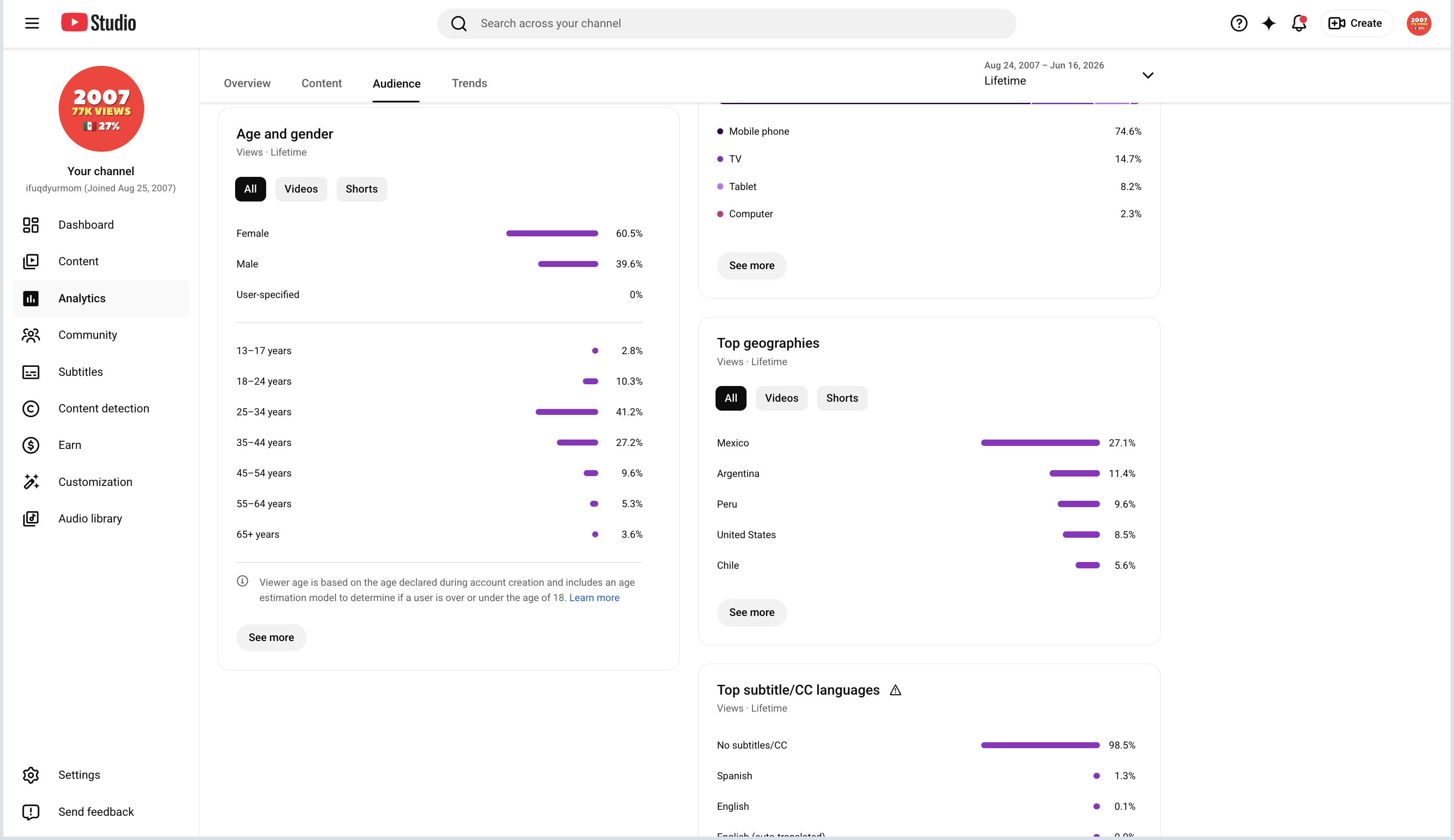Select All filter in Top geographies
The width and height of the screenshot is (1454, 840).
pos(731,398)
